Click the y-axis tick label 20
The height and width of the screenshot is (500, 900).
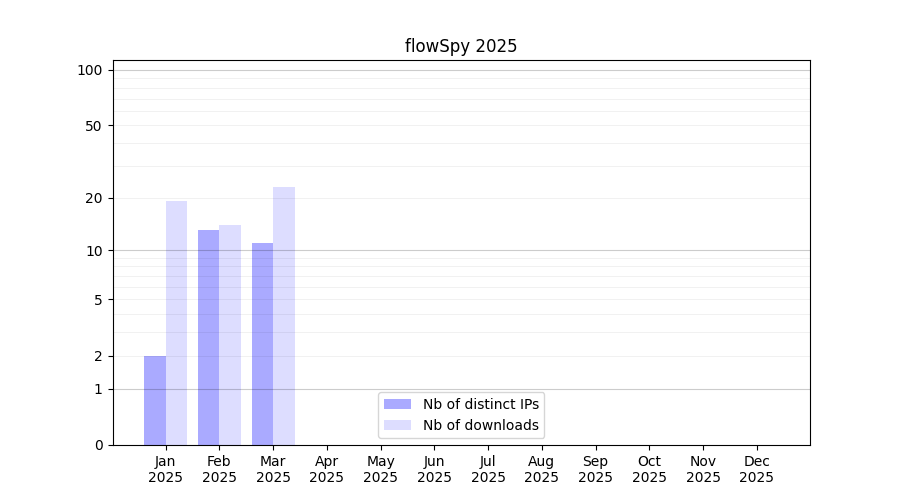[94, 198]
